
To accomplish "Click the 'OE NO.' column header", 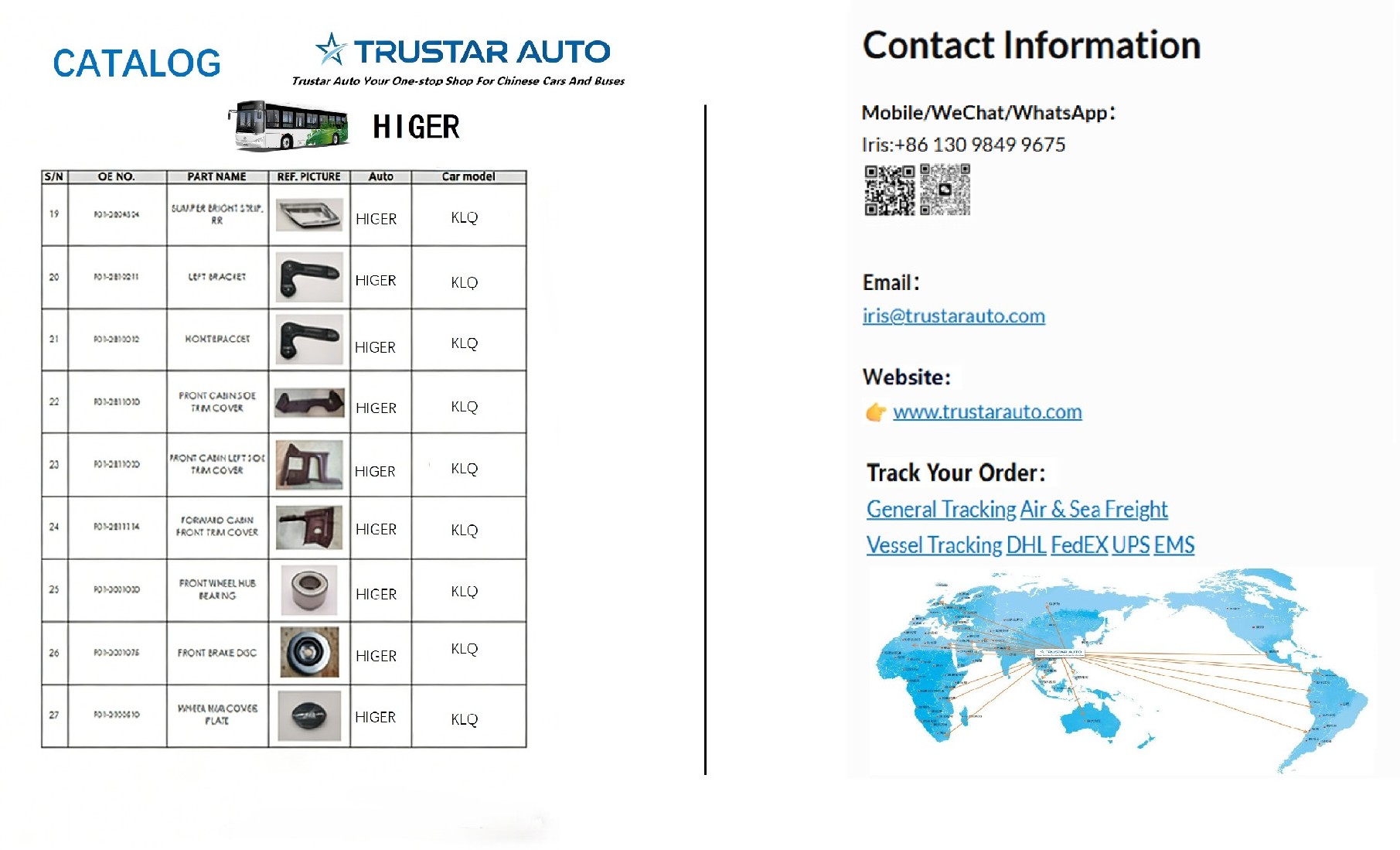I will [x=117, y=176].
